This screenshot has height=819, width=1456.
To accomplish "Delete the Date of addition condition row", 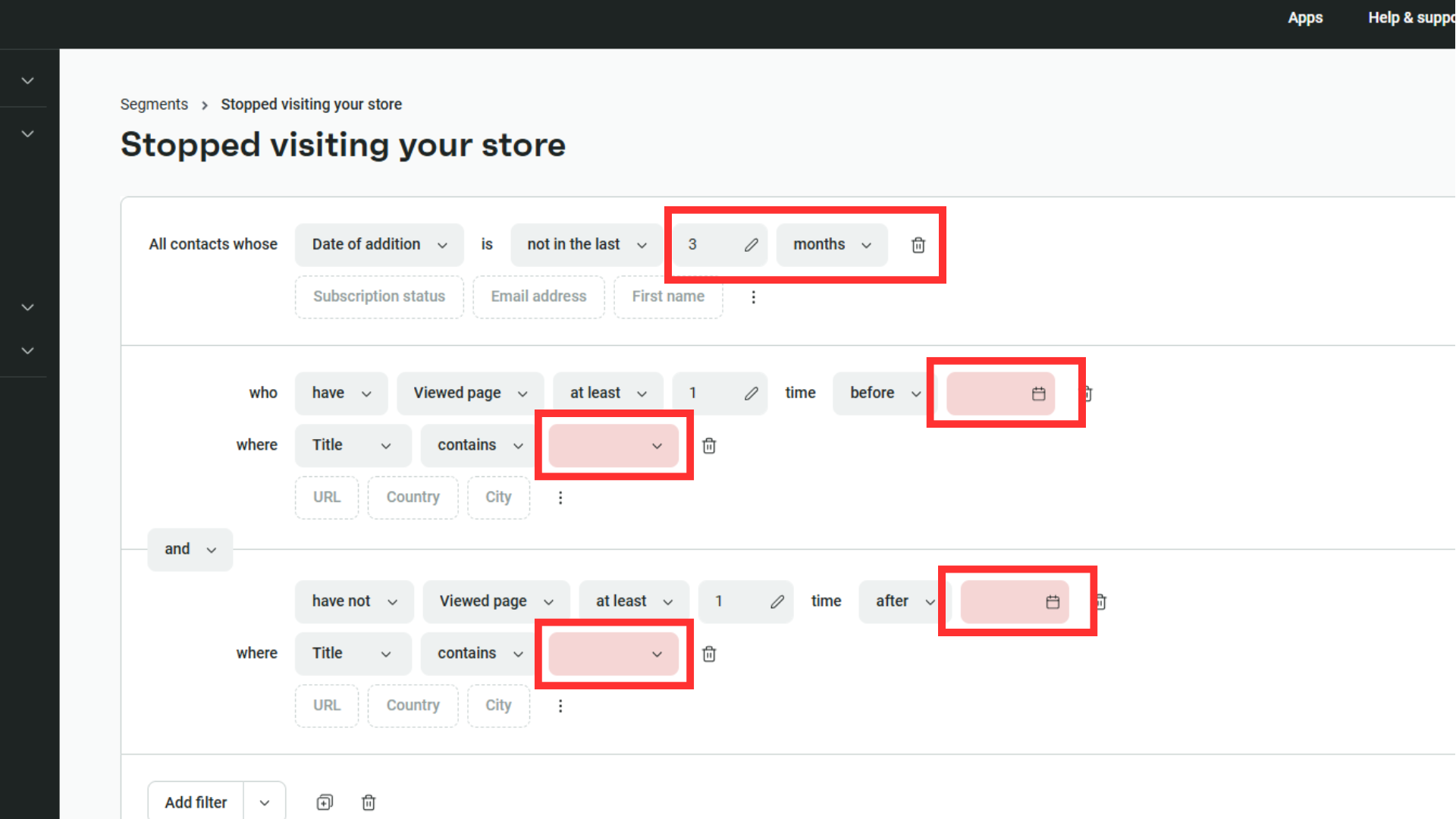I will [x=918, y=245].
